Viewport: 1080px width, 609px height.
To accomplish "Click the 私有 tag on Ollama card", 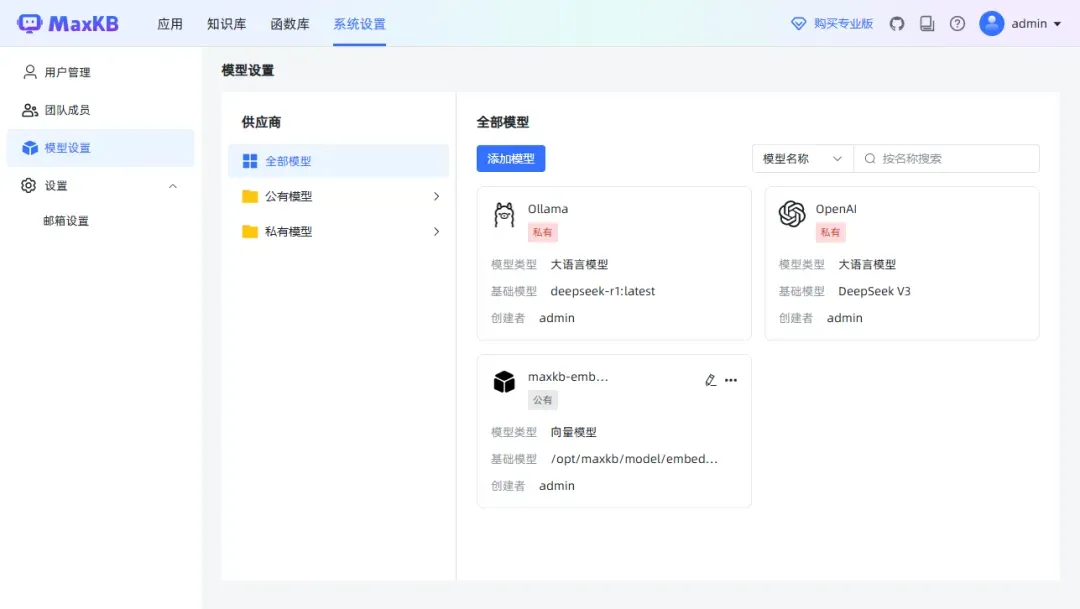I will [543, 232].
